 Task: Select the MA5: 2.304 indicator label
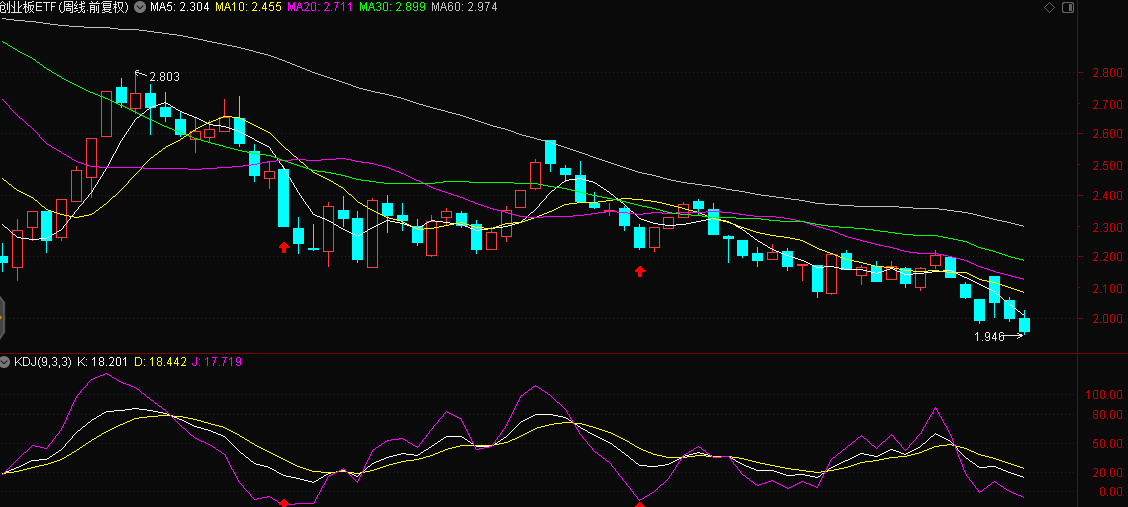point(177,7)
